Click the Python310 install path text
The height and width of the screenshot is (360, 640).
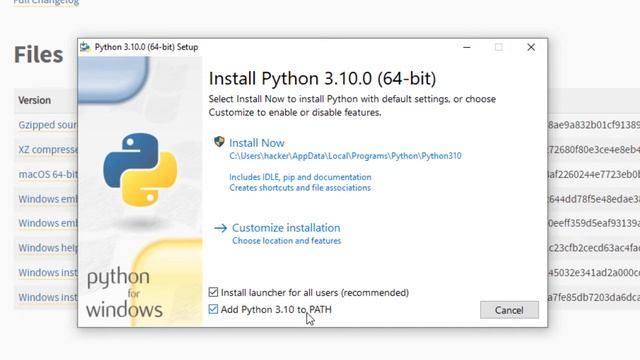[345, 156]
